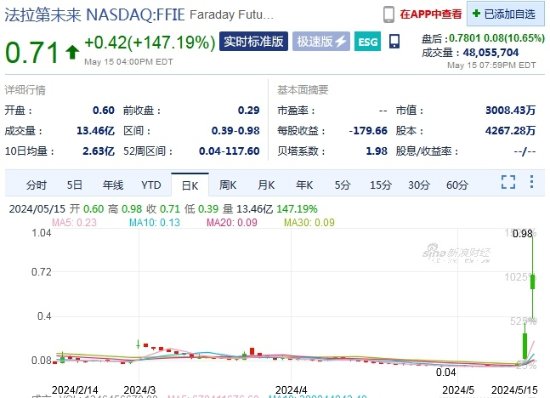This screenshot has height=398, width=550.
Task: Select the 年K chart tab
Action: [304, 185]
